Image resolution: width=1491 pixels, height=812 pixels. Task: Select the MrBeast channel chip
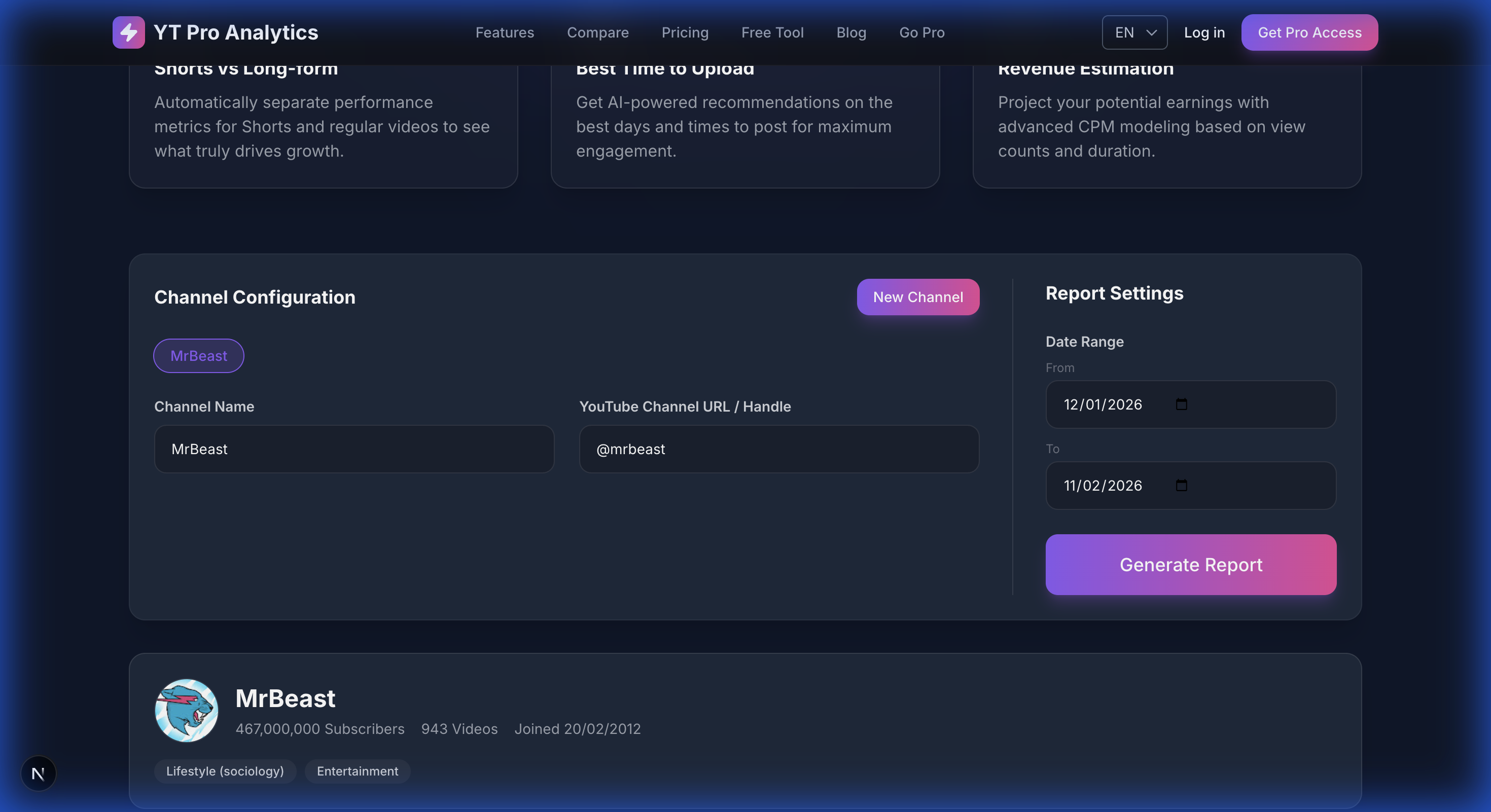pyautogui.click(x=198, y=356)
